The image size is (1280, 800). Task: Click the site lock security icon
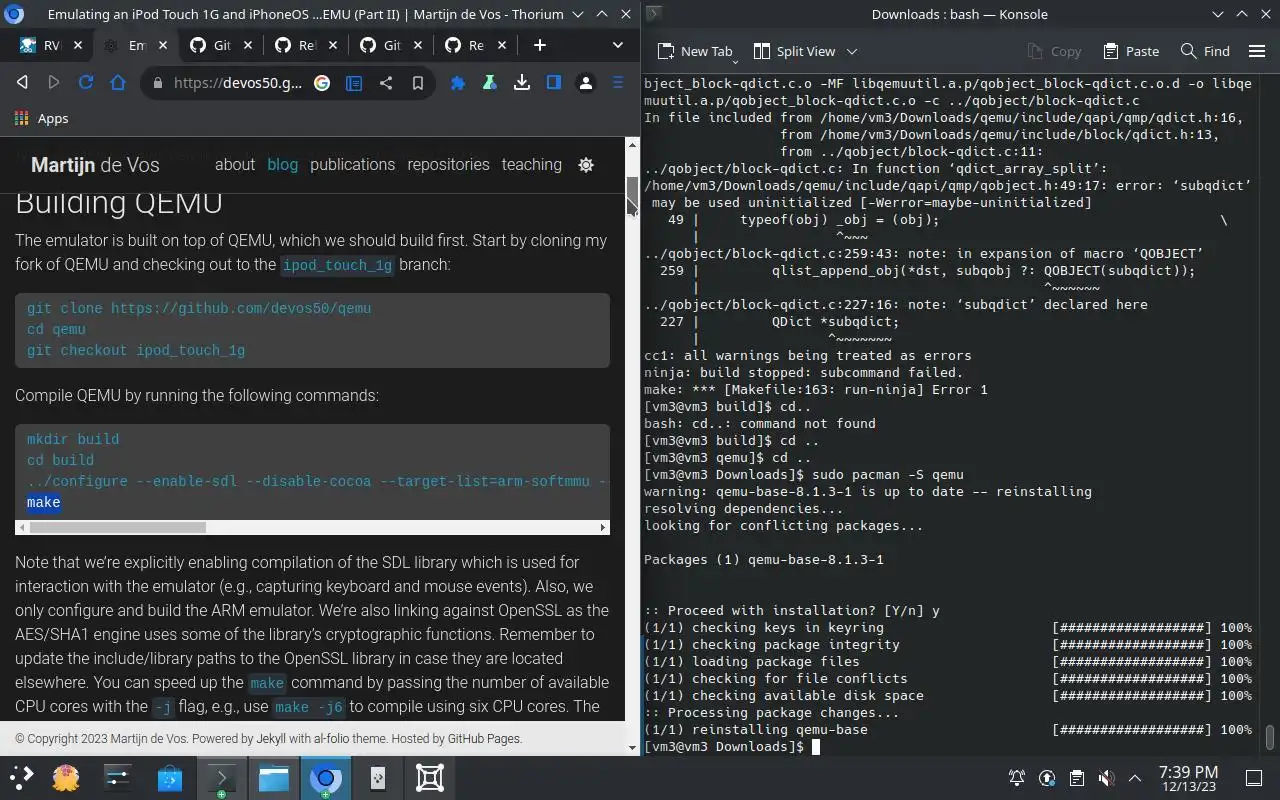pos(157,83)
